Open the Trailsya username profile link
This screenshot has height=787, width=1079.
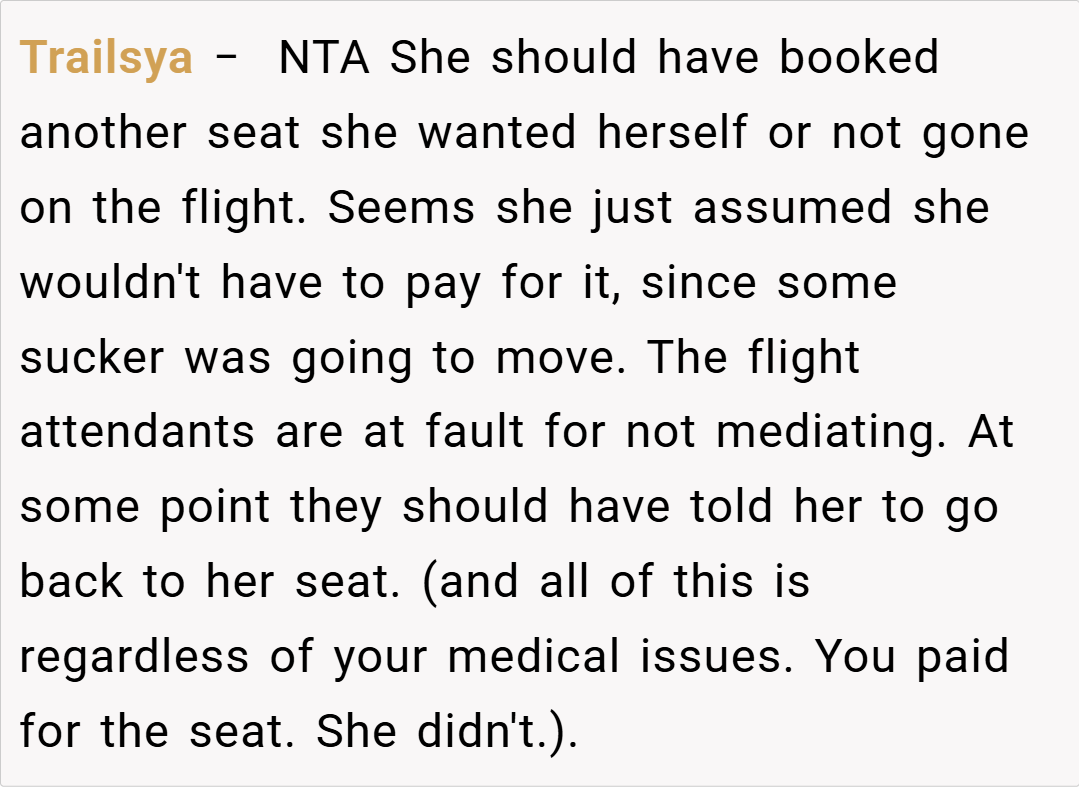(106, 58)
